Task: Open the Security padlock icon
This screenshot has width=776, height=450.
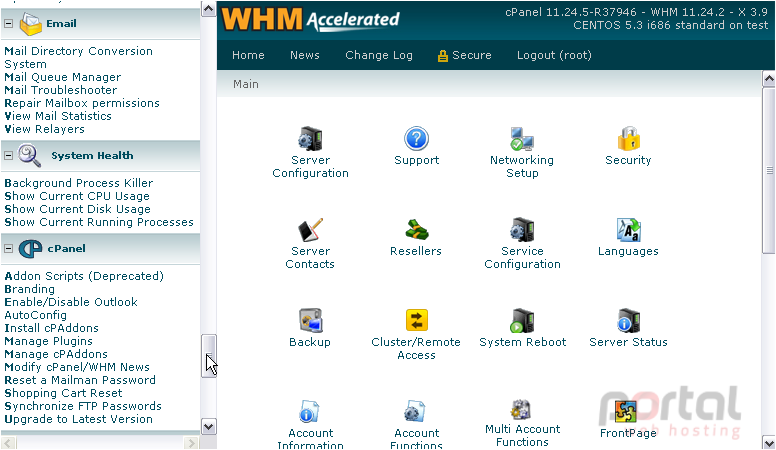Action: [629, 139]
